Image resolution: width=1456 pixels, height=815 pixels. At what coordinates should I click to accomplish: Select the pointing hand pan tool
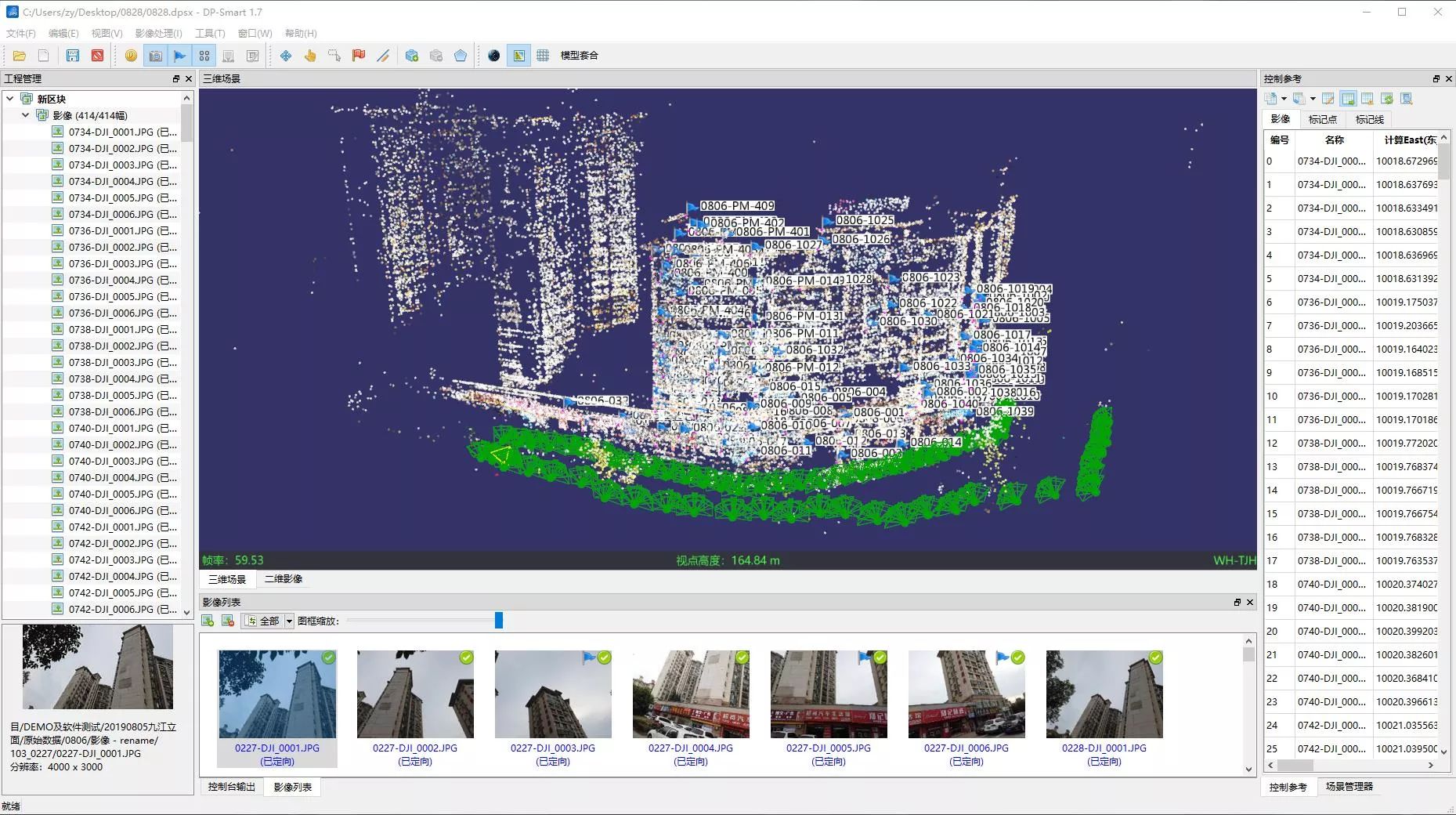[310, 56]
